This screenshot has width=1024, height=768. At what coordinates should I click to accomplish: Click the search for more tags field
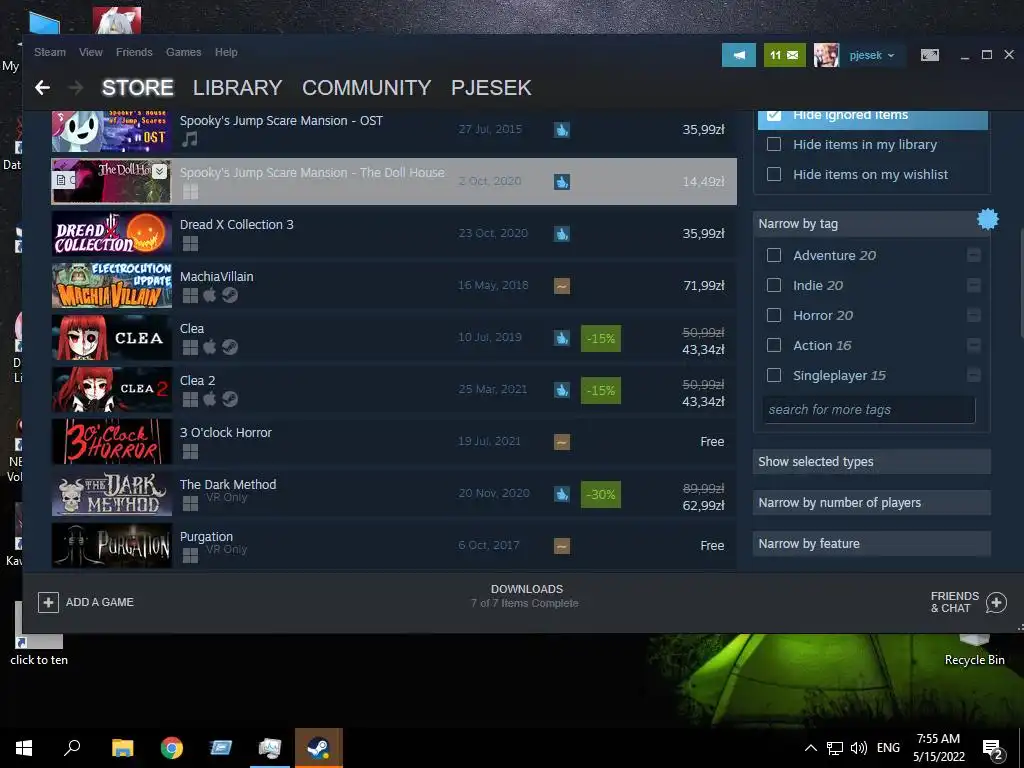click(x=869, y=409)
